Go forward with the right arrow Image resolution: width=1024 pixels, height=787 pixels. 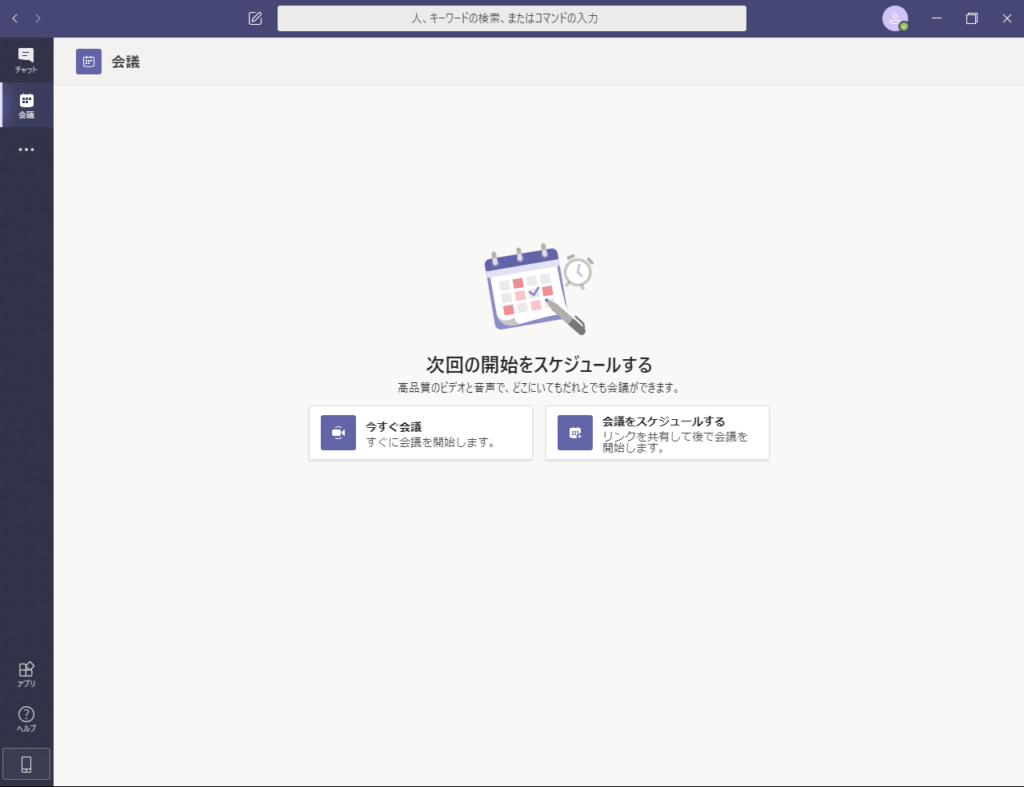(38, 18)
